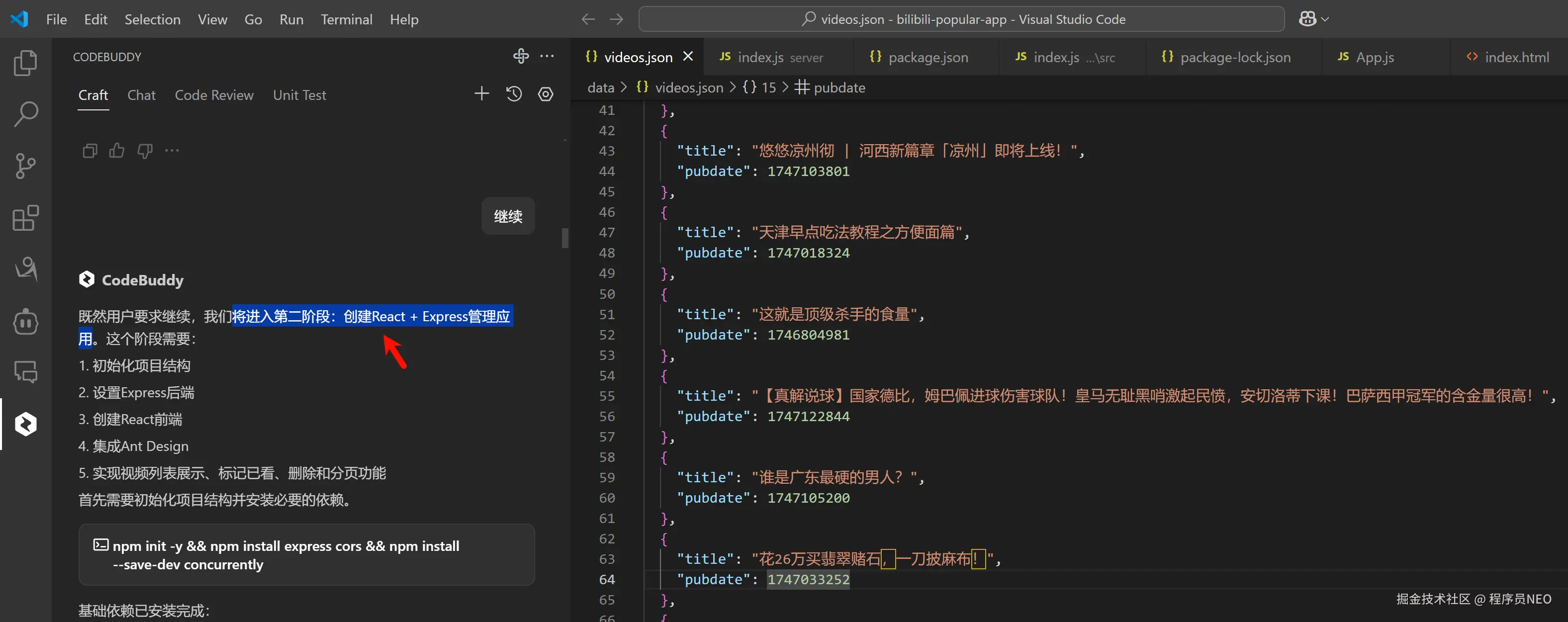
Task: Open the Search view in activity bar
Action: coord(25,114)
